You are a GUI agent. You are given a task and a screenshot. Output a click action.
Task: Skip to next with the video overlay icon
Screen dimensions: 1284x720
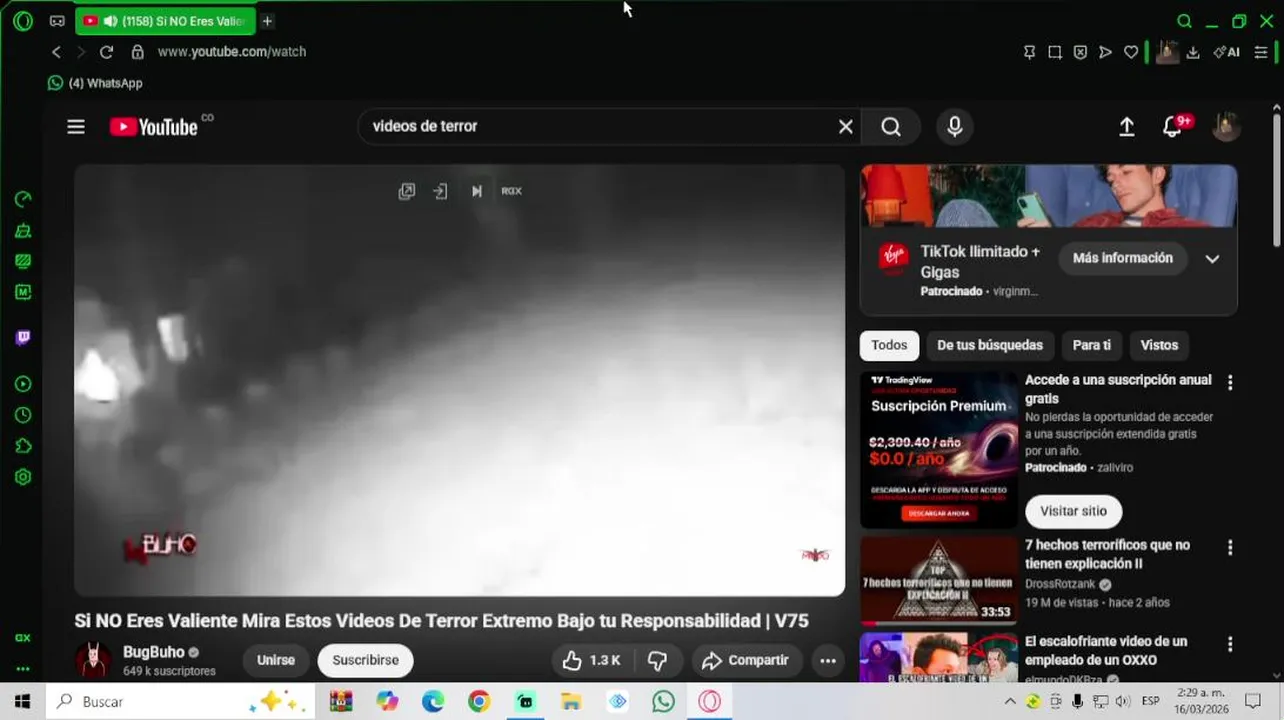pyautogui.click(x=476, y=191)
